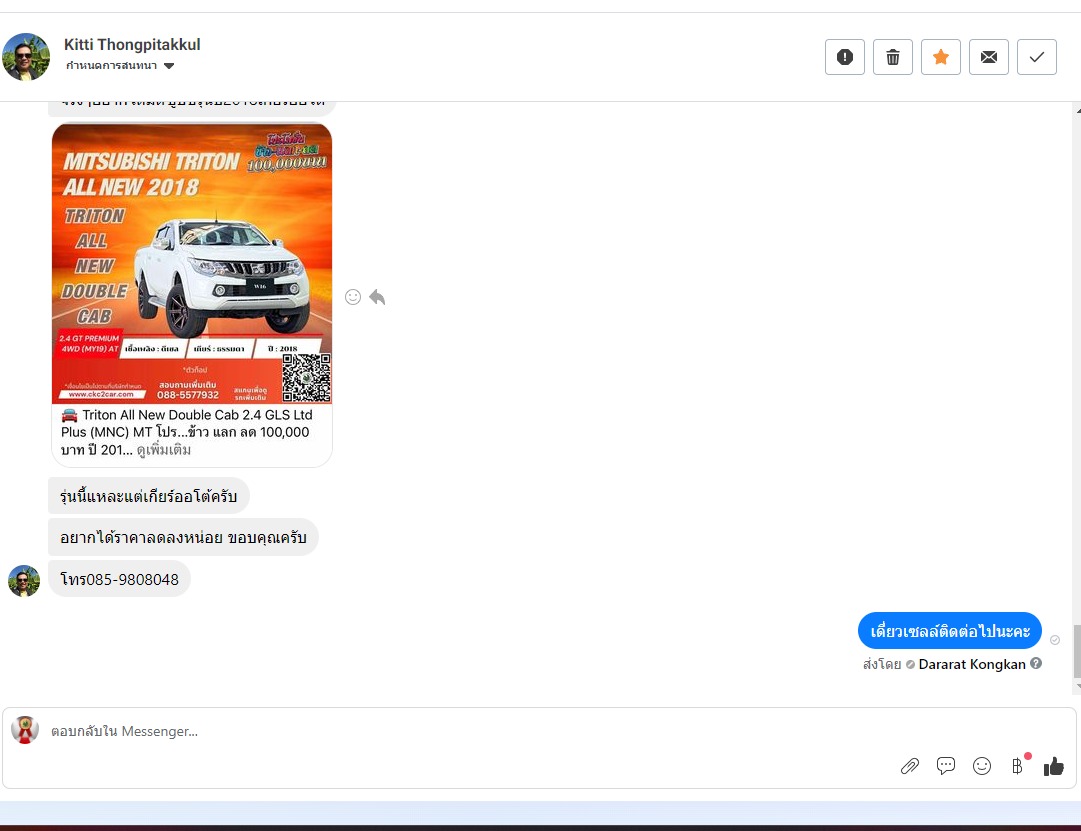Click page avatar icon in reply box
The height and width of the screenshot is (831, 1081).
[x=25, y=730]
